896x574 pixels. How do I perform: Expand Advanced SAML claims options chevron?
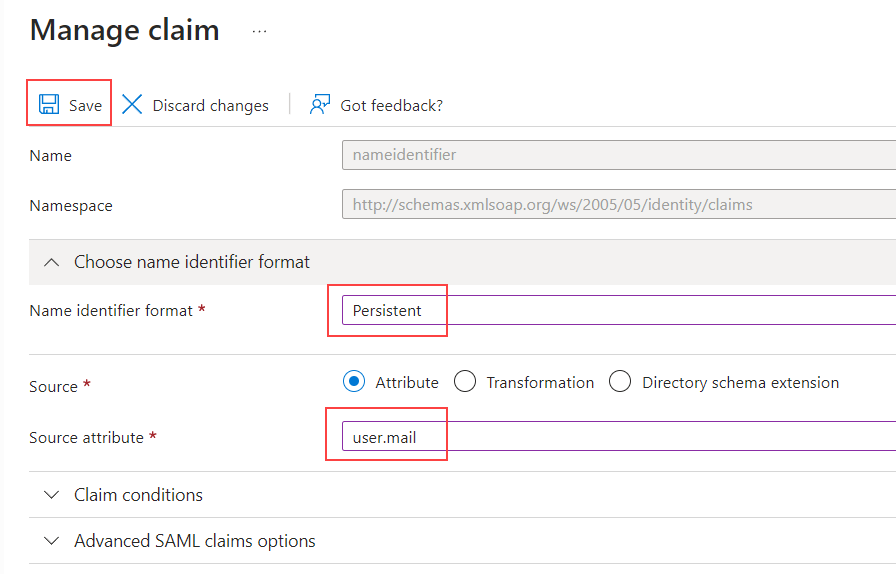click(x=50, y=541)
